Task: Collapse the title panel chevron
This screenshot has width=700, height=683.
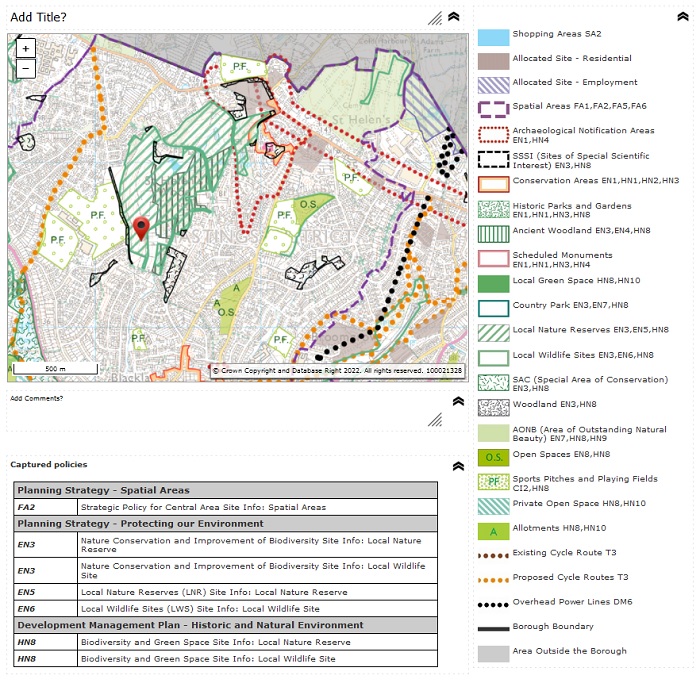Action: coord(454,17)
